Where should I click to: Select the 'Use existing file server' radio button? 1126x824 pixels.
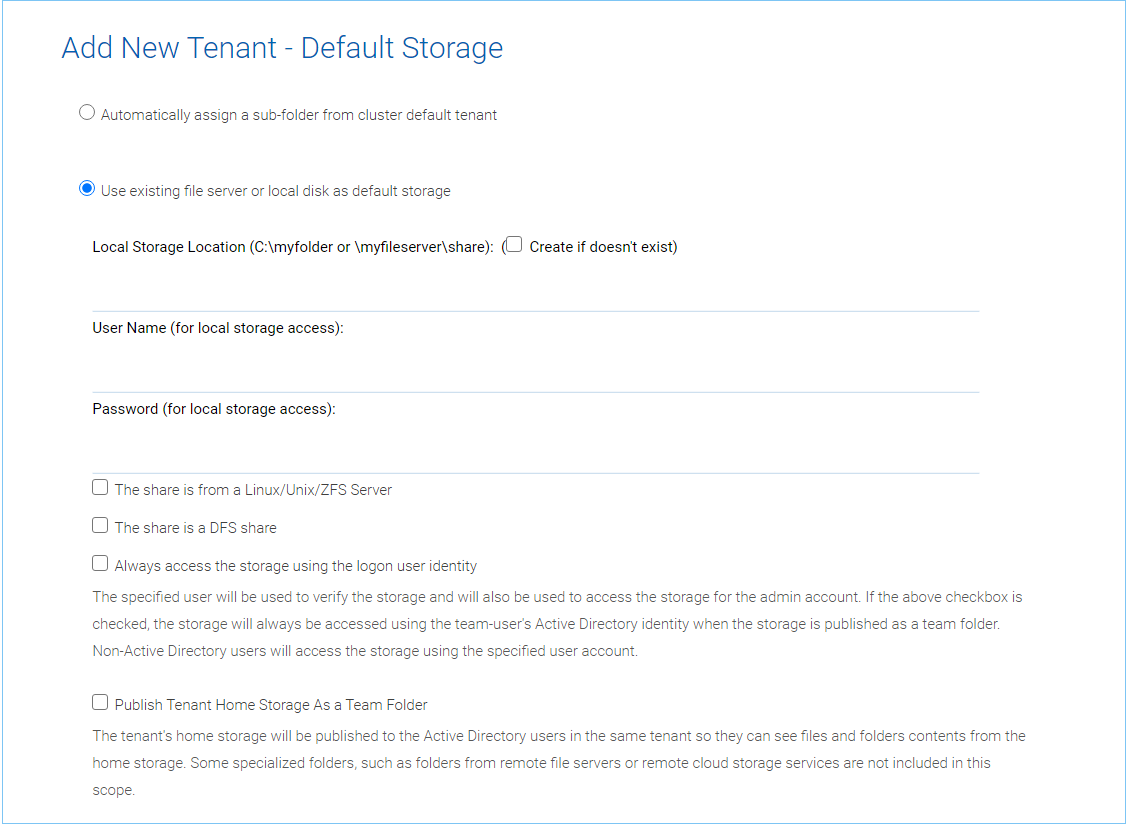[87, 189]
